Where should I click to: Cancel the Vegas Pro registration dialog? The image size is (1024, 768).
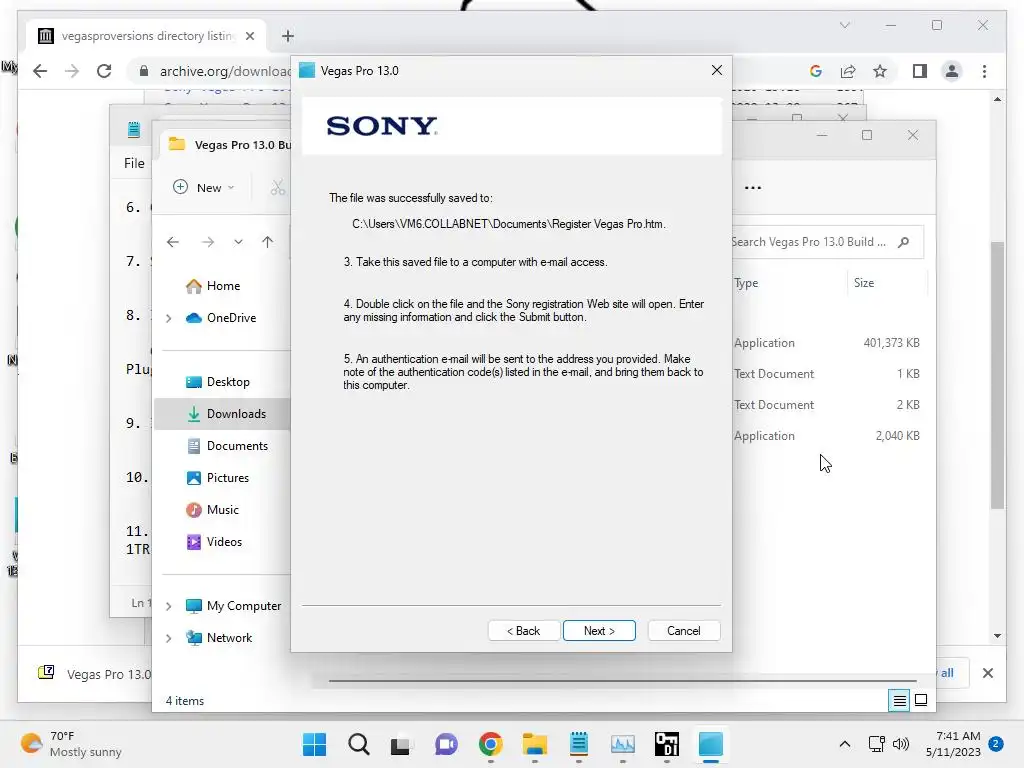pos(684,630)
